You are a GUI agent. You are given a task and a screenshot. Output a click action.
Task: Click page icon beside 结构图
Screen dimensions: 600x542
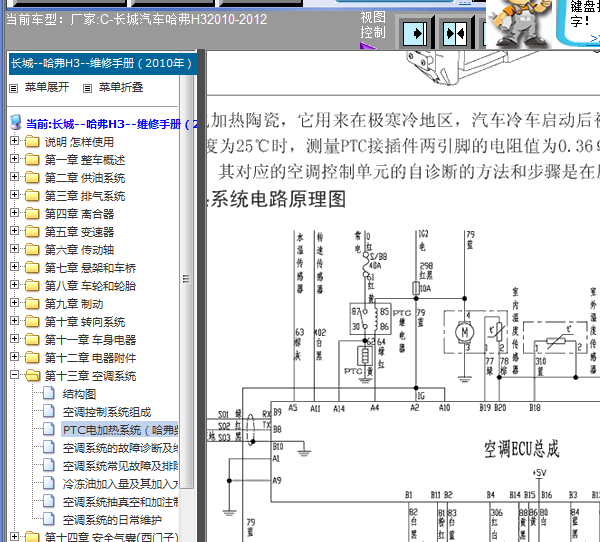(49, 393)
